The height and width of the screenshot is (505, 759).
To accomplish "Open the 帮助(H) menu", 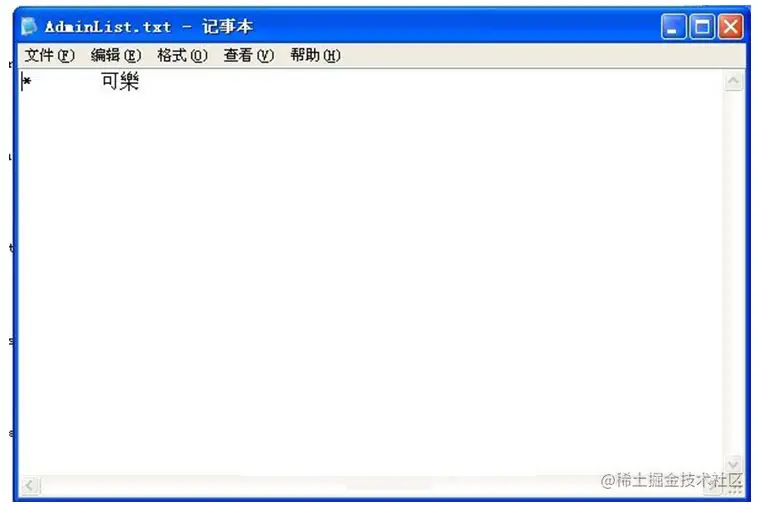I will [x=316, y=55].
